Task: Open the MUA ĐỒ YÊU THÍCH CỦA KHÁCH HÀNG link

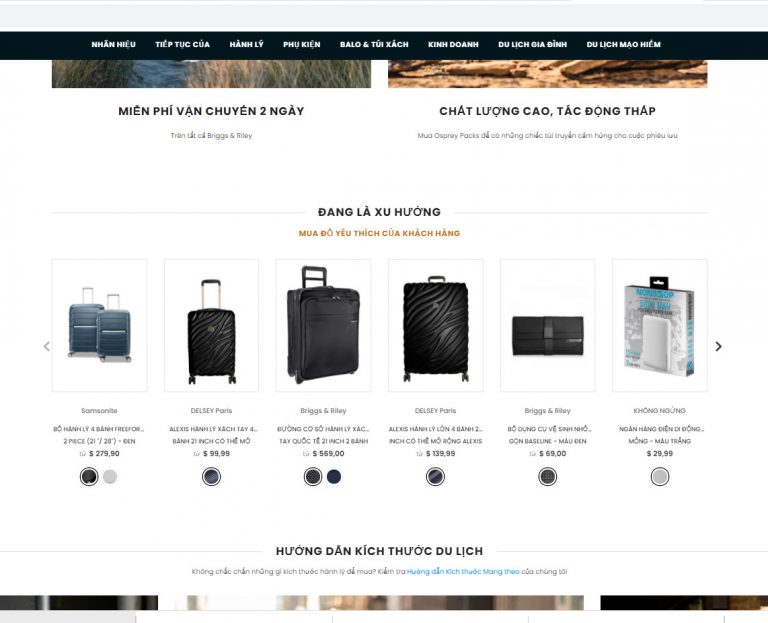Action: coord(380,233)
